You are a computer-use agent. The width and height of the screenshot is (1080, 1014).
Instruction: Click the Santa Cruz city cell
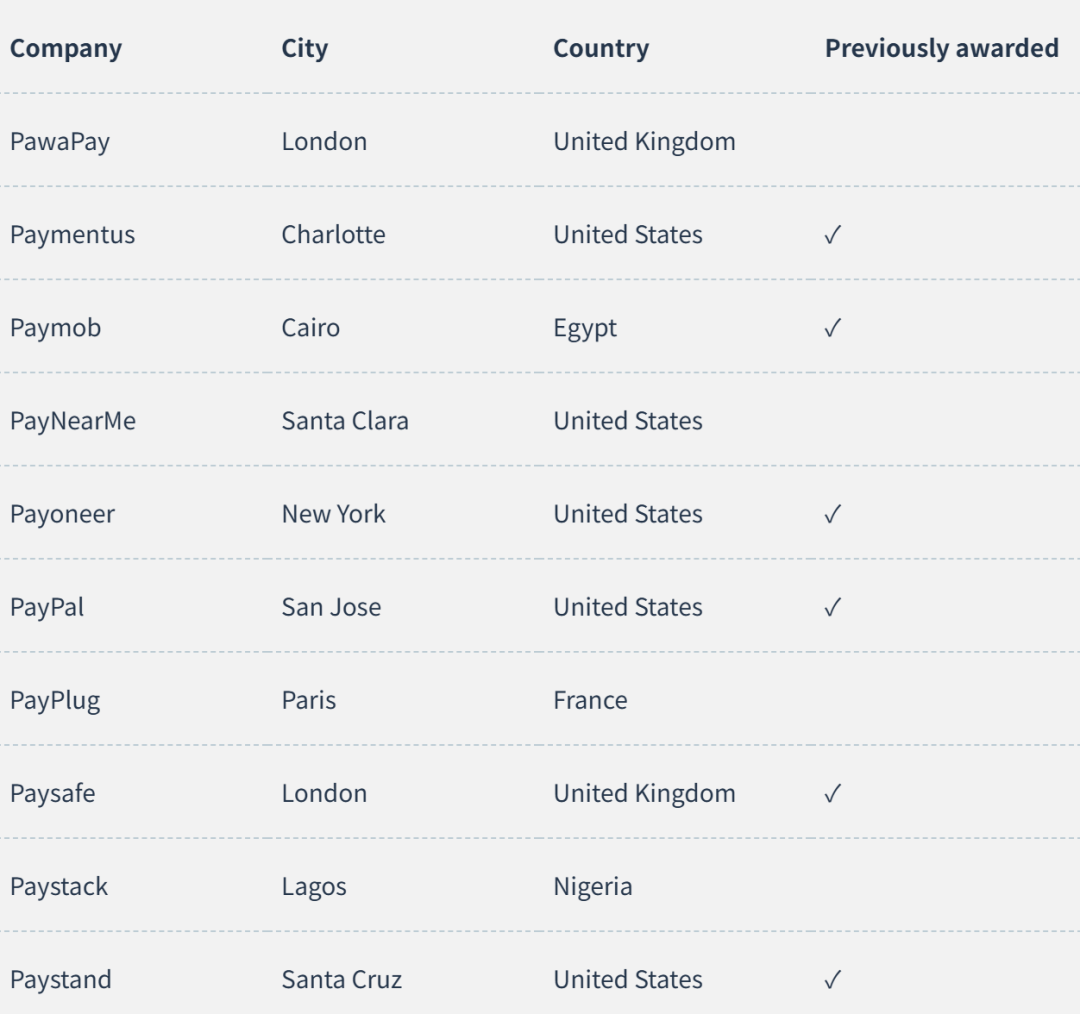click(342, 980)
